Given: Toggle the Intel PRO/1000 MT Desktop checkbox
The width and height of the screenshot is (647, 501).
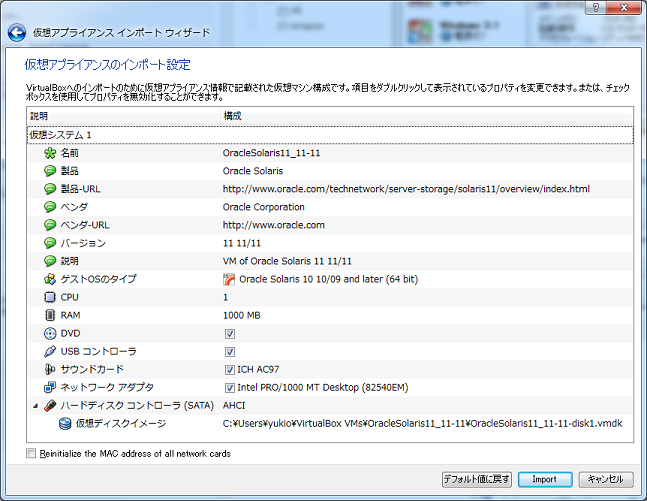Looking at the screenshot, I should (230, 387).
